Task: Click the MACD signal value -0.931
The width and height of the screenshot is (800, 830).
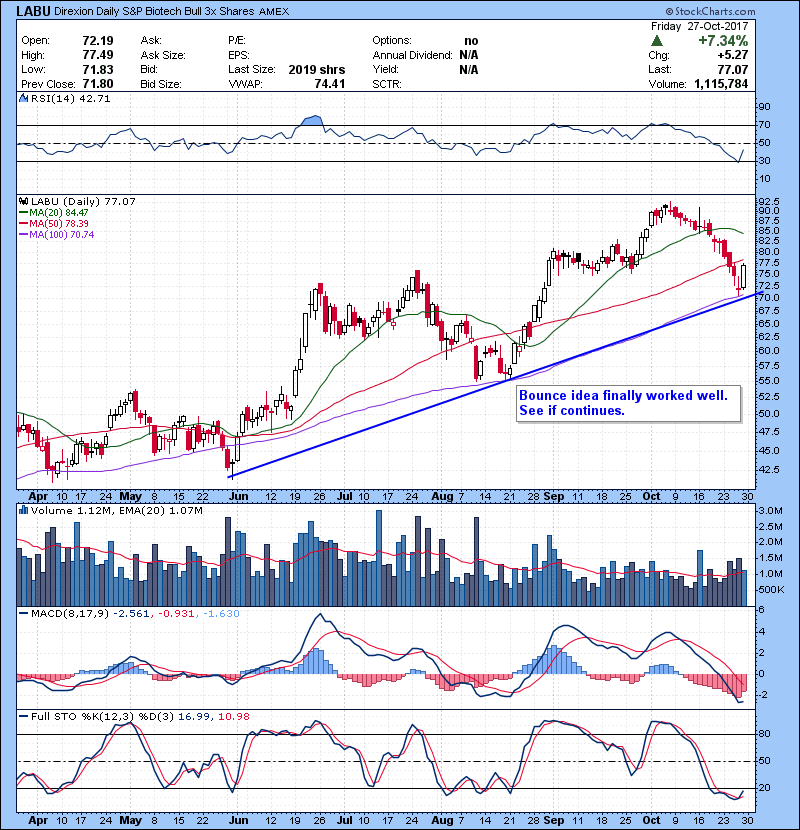Action: pos(176,614)
